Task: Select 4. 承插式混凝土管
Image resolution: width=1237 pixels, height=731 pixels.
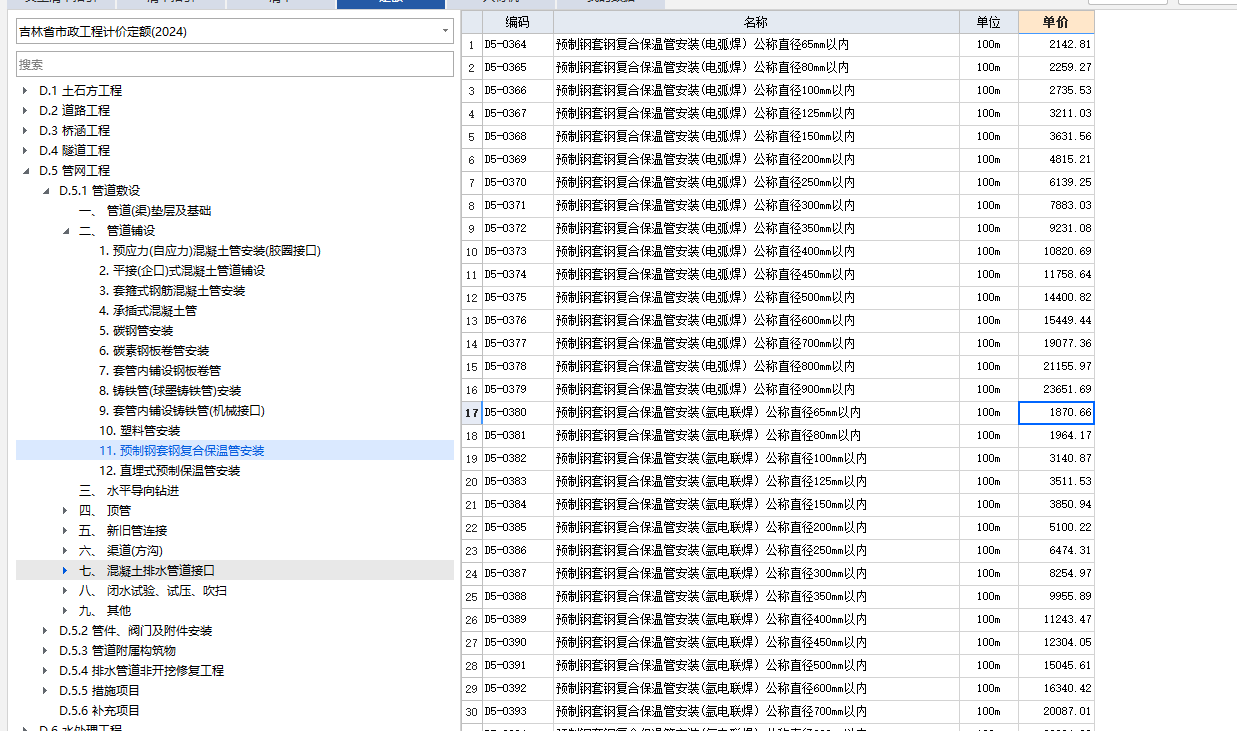Action: (148, 311)
